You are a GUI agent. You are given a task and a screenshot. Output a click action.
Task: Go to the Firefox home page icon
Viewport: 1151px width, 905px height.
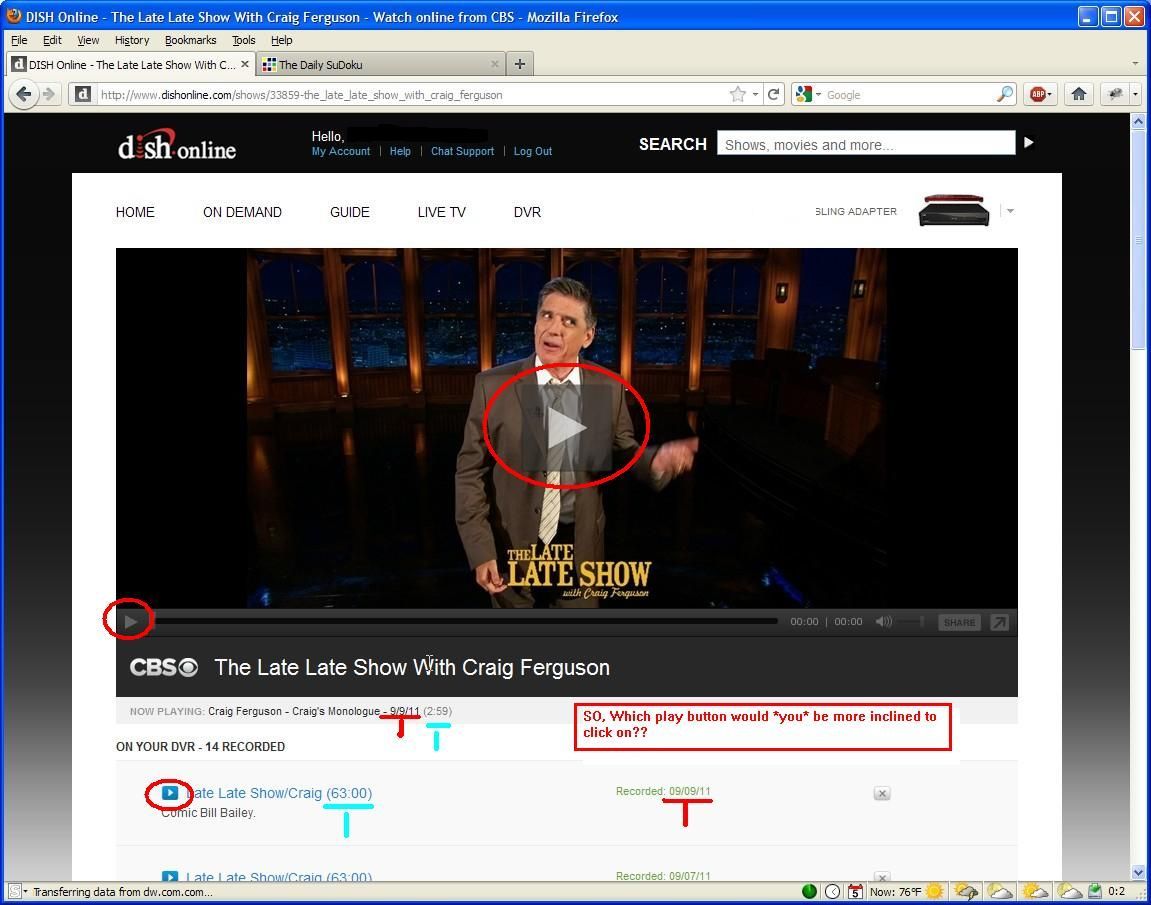(x=1078, y=94)
